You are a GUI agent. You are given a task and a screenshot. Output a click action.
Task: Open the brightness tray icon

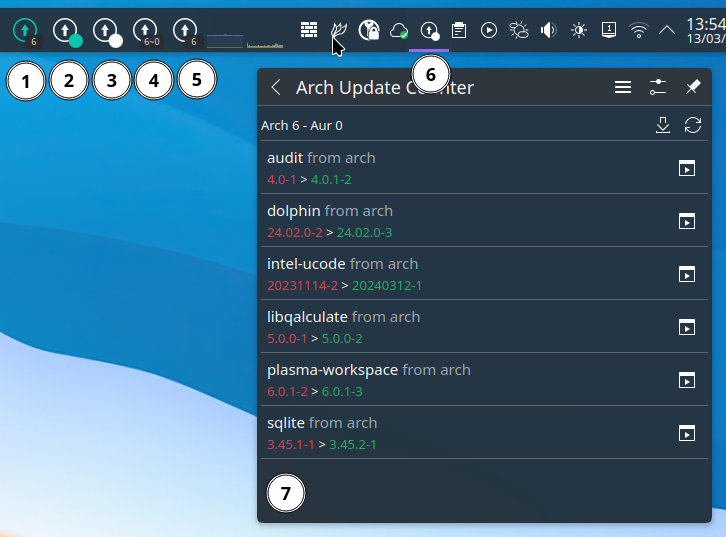pos(579,31)
